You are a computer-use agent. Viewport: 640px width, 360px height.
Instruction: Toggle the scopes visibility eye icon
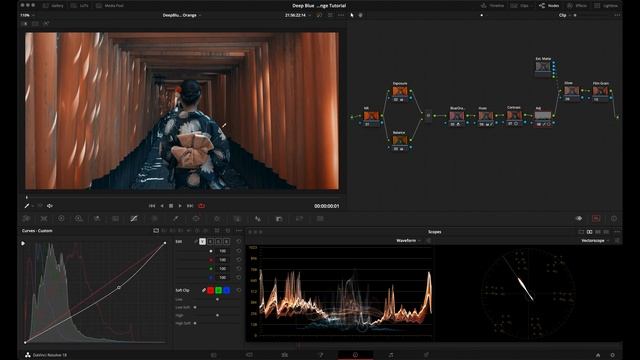(579, 219)
